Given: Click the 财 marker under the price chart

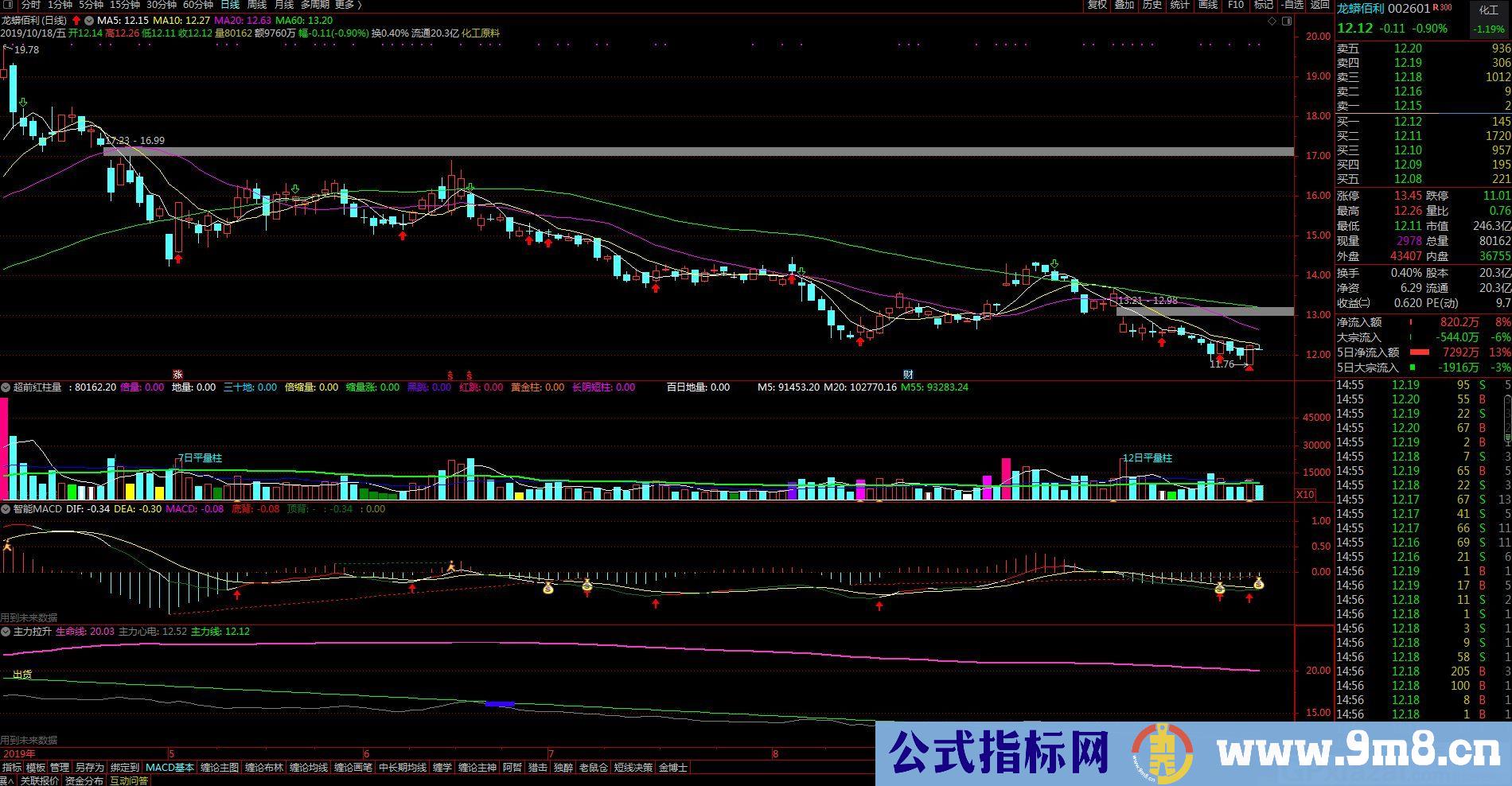Looking at the screenshot, I should [908, 375].
